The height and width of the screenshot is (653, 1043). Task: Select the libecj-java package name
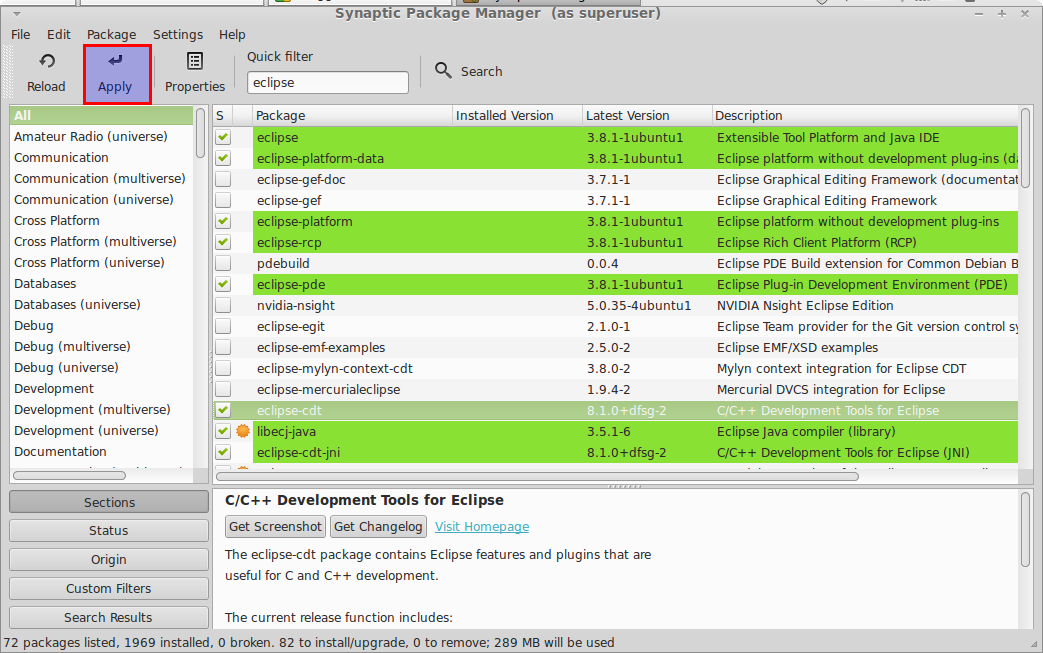click(x=286, y=432)
